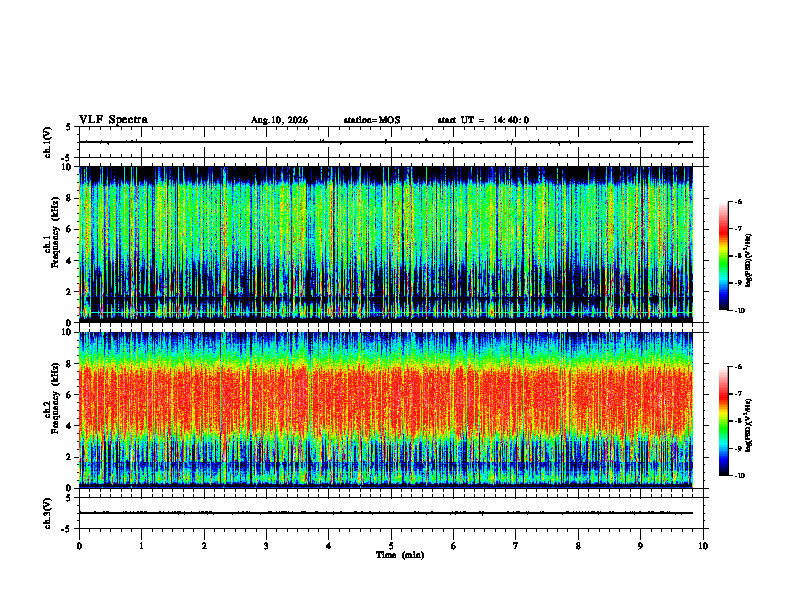Click the time axis tick label "7"
This screenshot has height=612, width=792.
coord(516,546)
